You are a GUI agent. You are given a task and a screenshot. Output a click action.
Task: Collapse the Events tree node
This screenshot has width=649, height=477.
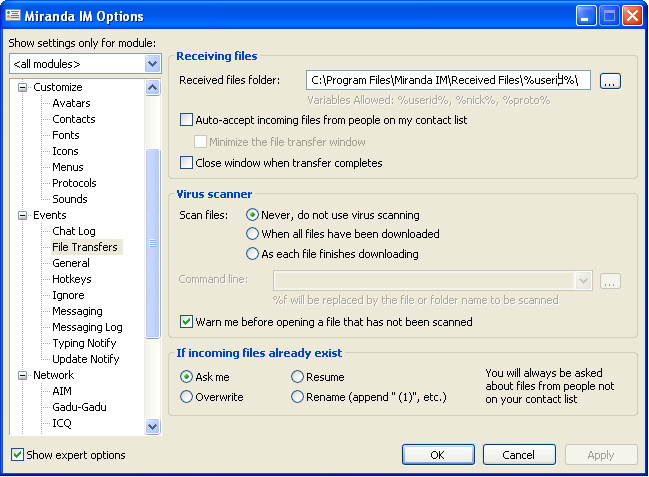tap(22, 215)
